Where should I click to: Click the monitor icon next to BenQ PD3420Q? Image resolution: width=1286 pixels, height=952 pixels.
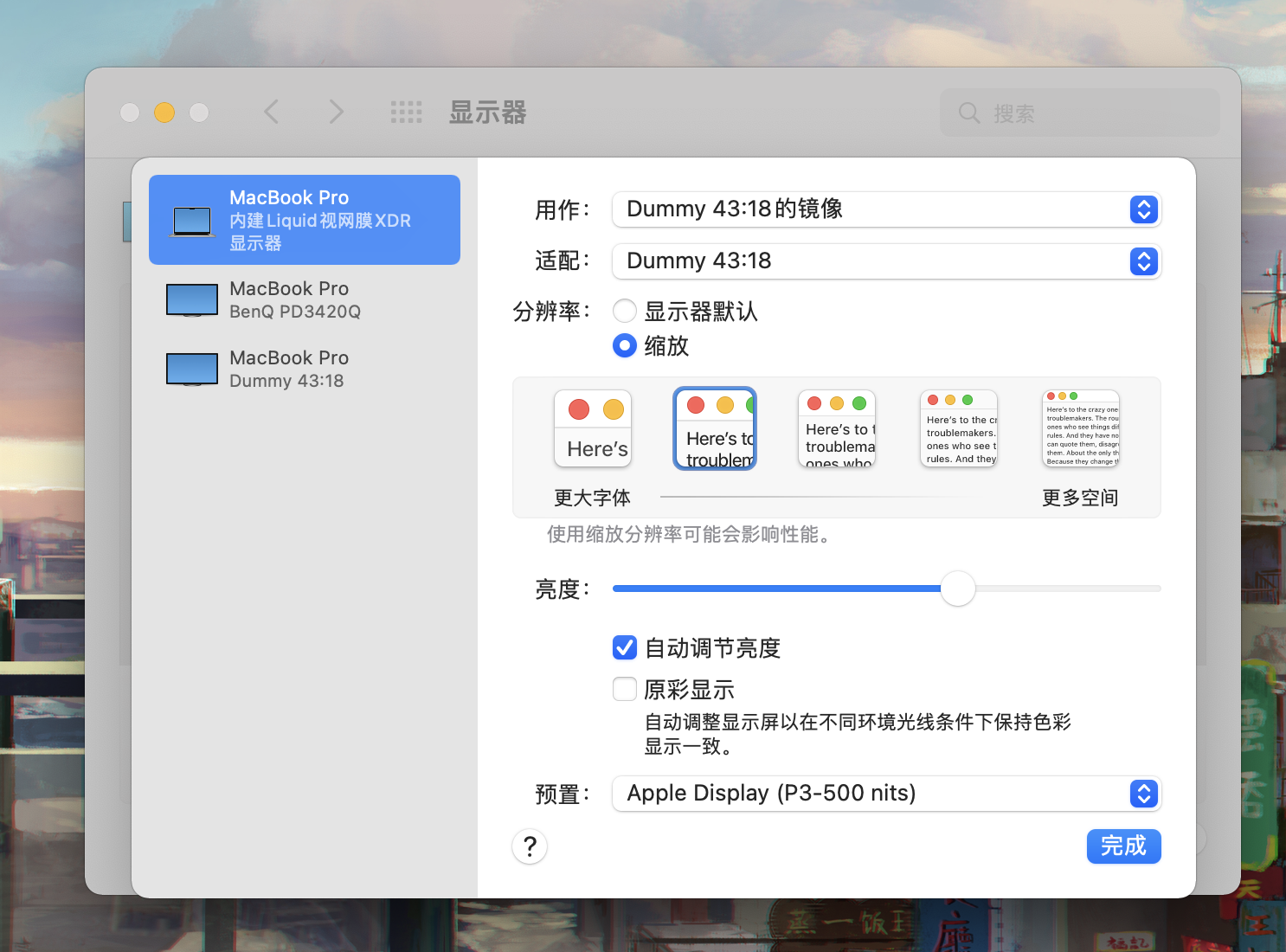click(x=192, y=300)
